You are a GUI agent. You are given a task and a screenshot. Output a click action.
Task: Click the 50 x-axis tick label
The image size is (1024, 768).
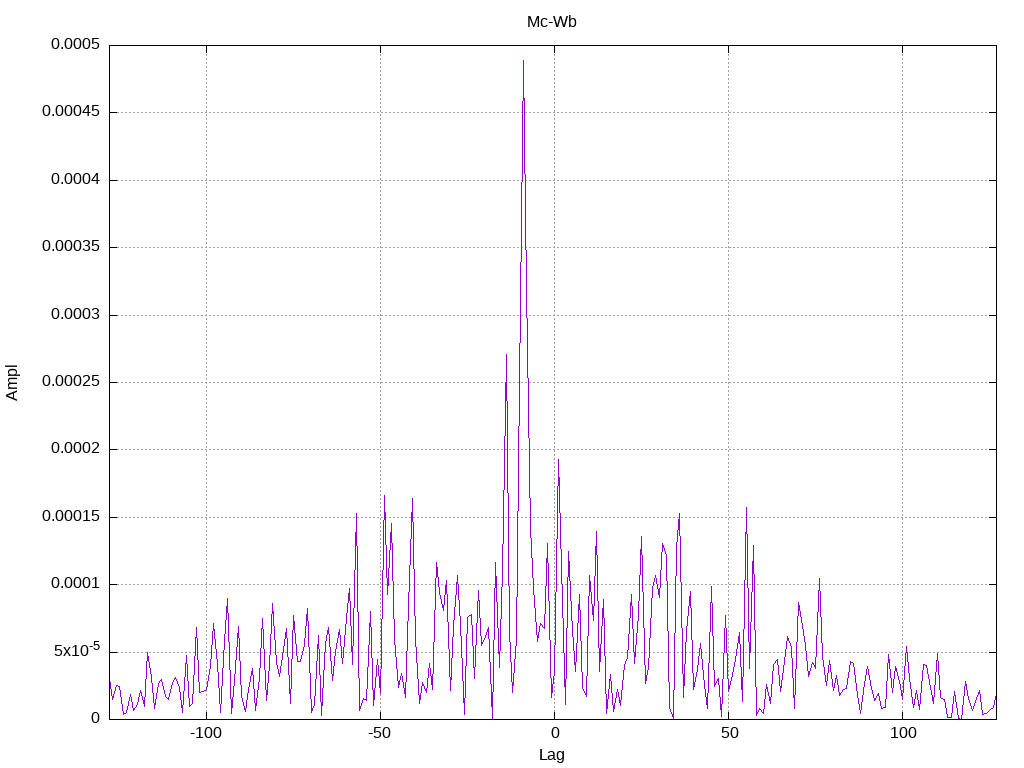[729, 733]
